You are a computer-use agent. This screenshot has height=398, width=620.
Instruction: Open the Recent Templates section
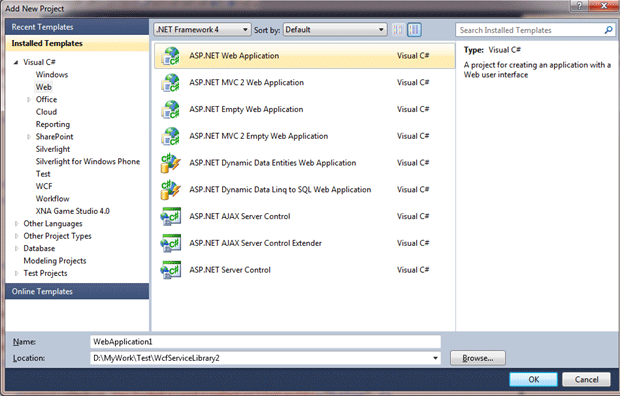[x=77, y=27]
